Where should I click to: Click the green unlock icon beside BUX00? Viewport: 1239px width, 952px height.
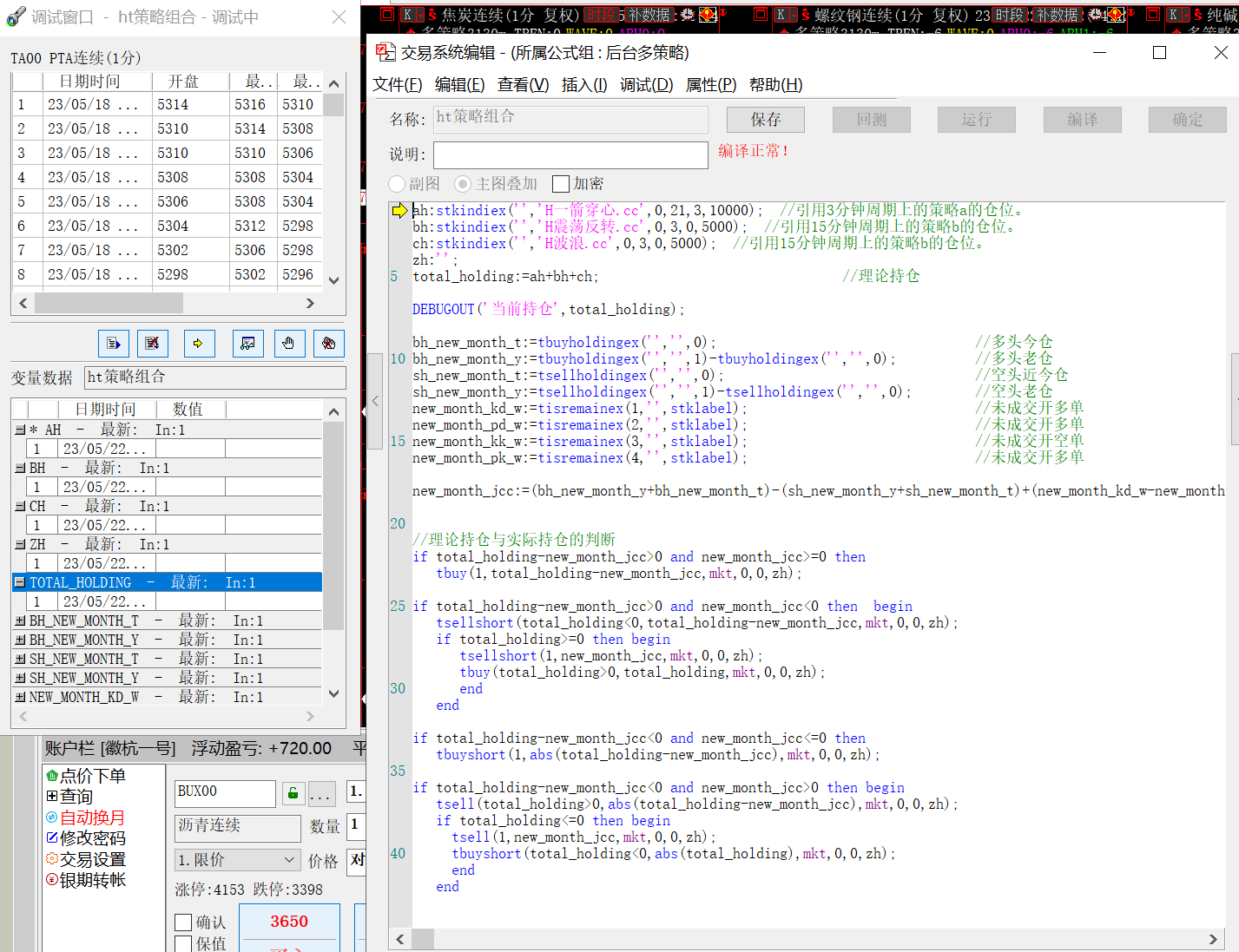[x=293, y=793]
